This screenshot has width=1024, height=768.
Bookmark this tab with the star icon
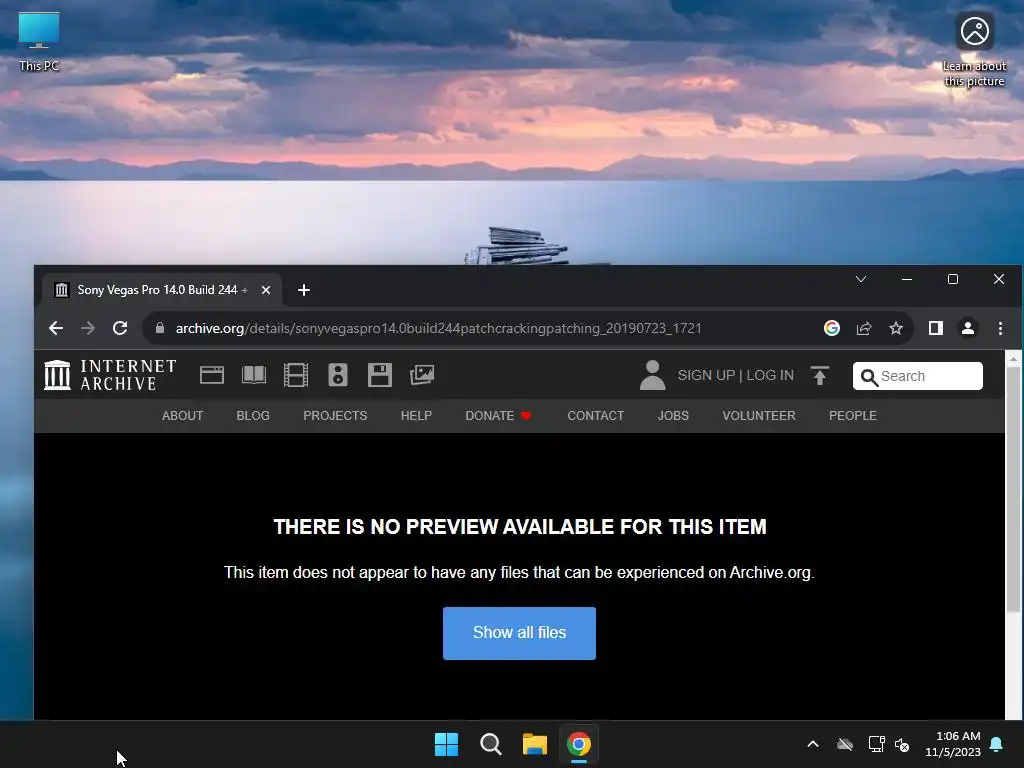pos(896,328)
